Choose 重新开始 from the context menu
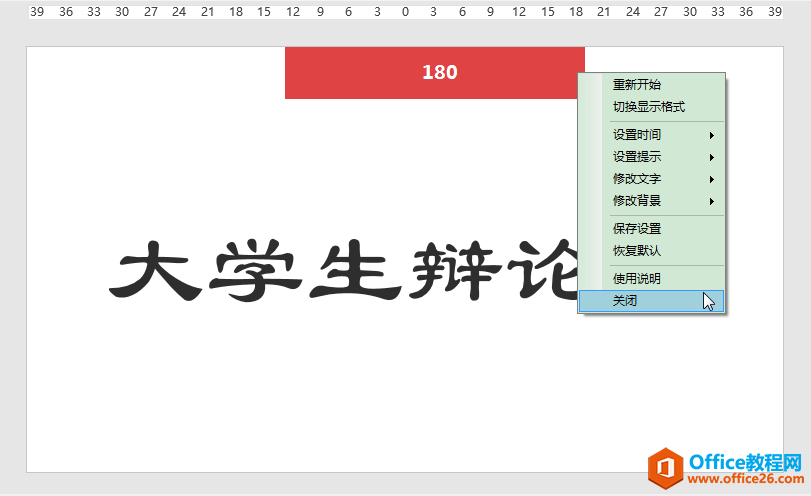The width and height of the screenshot is (811, 496). (652, 84)
